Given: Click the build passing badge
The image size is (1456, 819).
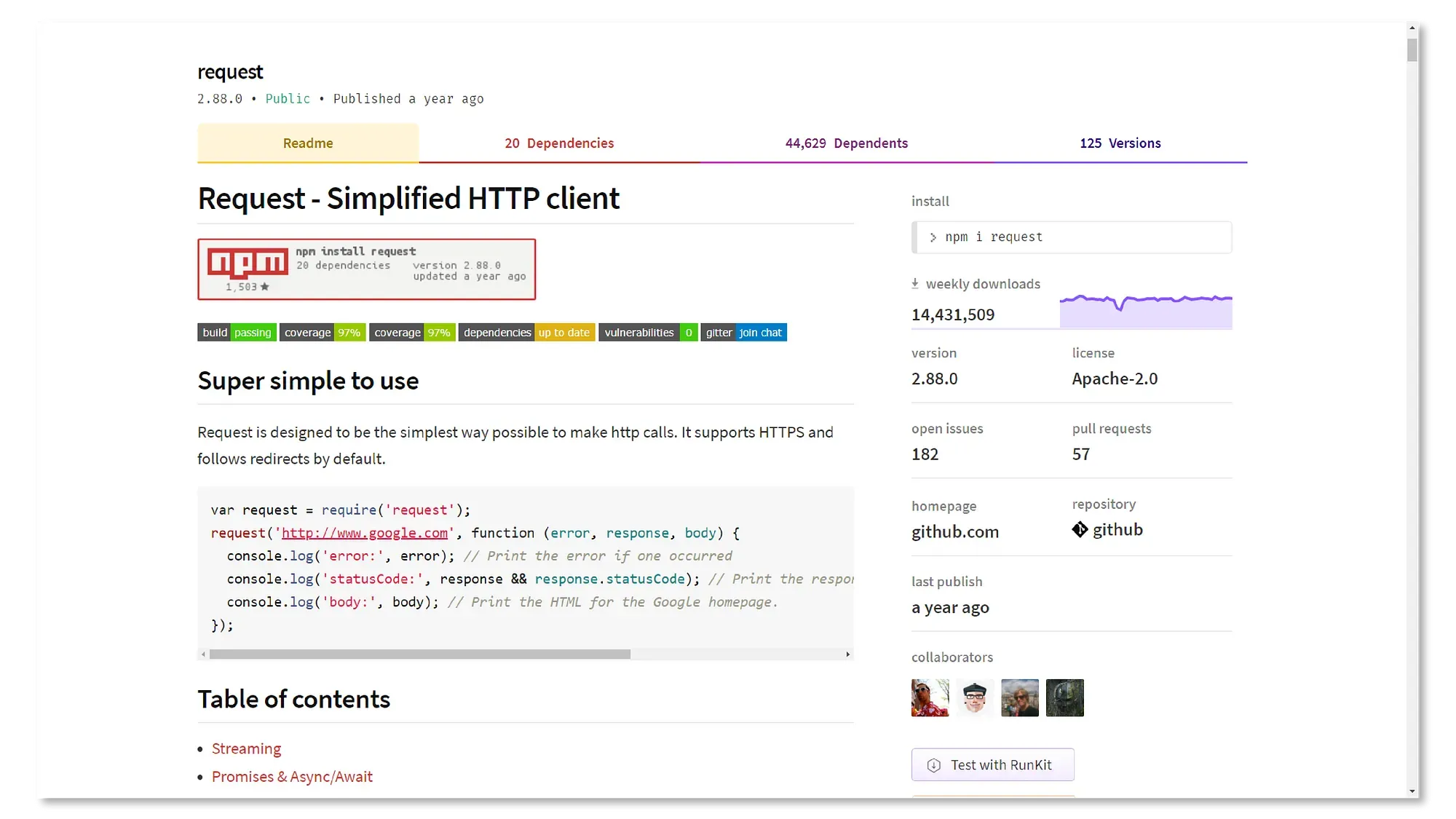Looking at the screenshot, I should click(x=237, y=333).
